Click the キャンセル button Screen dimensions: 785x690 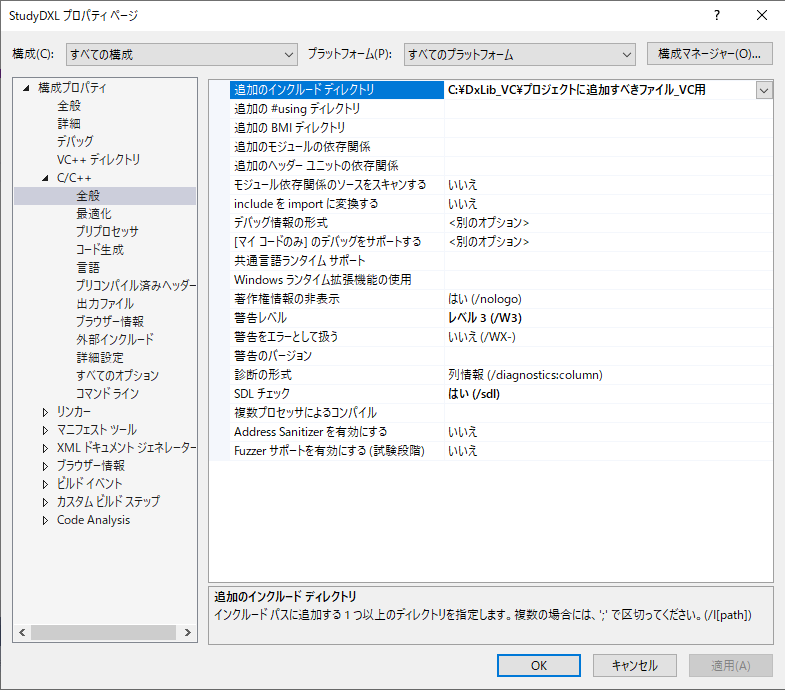[x=634, y=665]
